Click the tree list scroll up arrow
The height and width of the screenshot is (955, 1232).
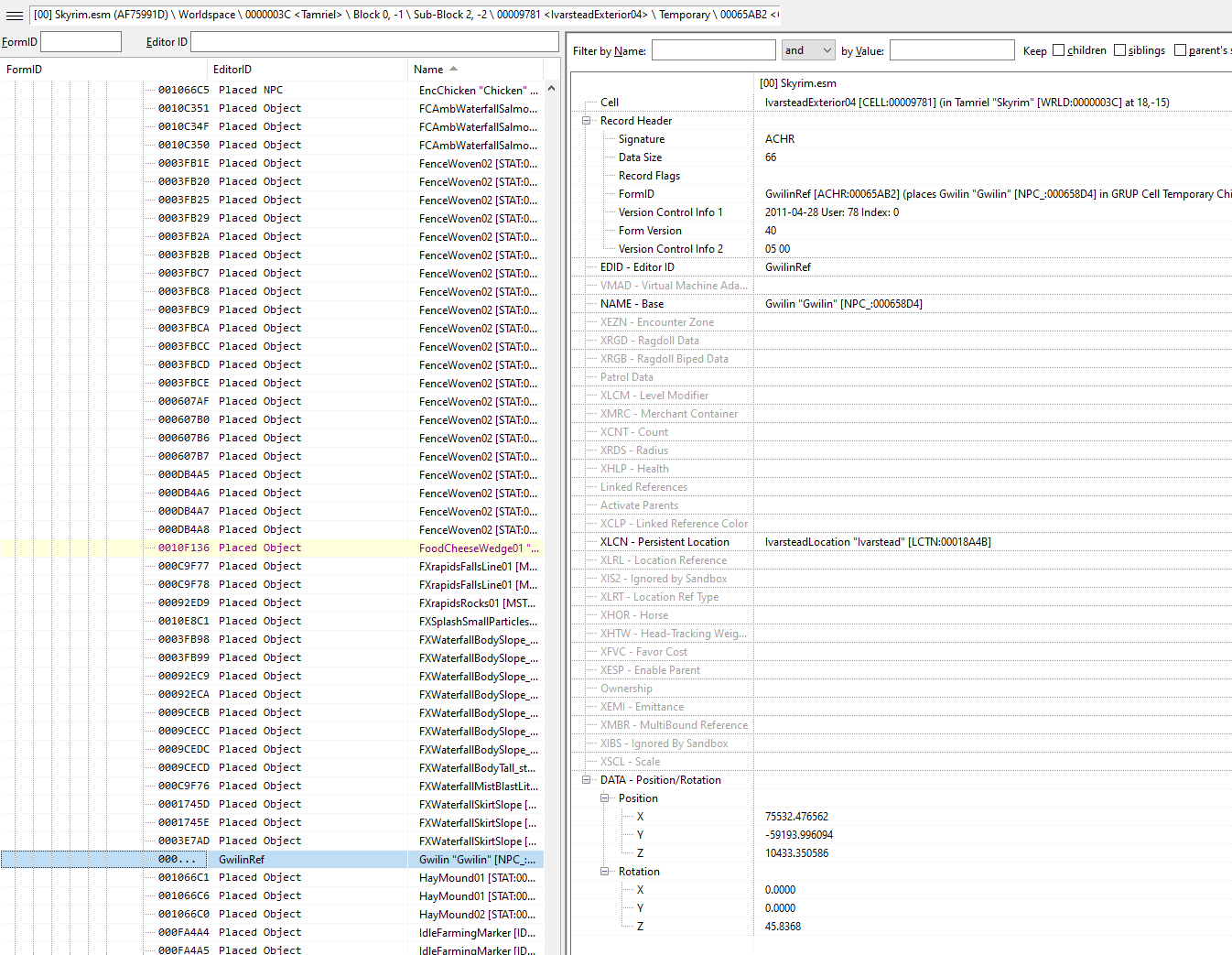coord(551,89)
